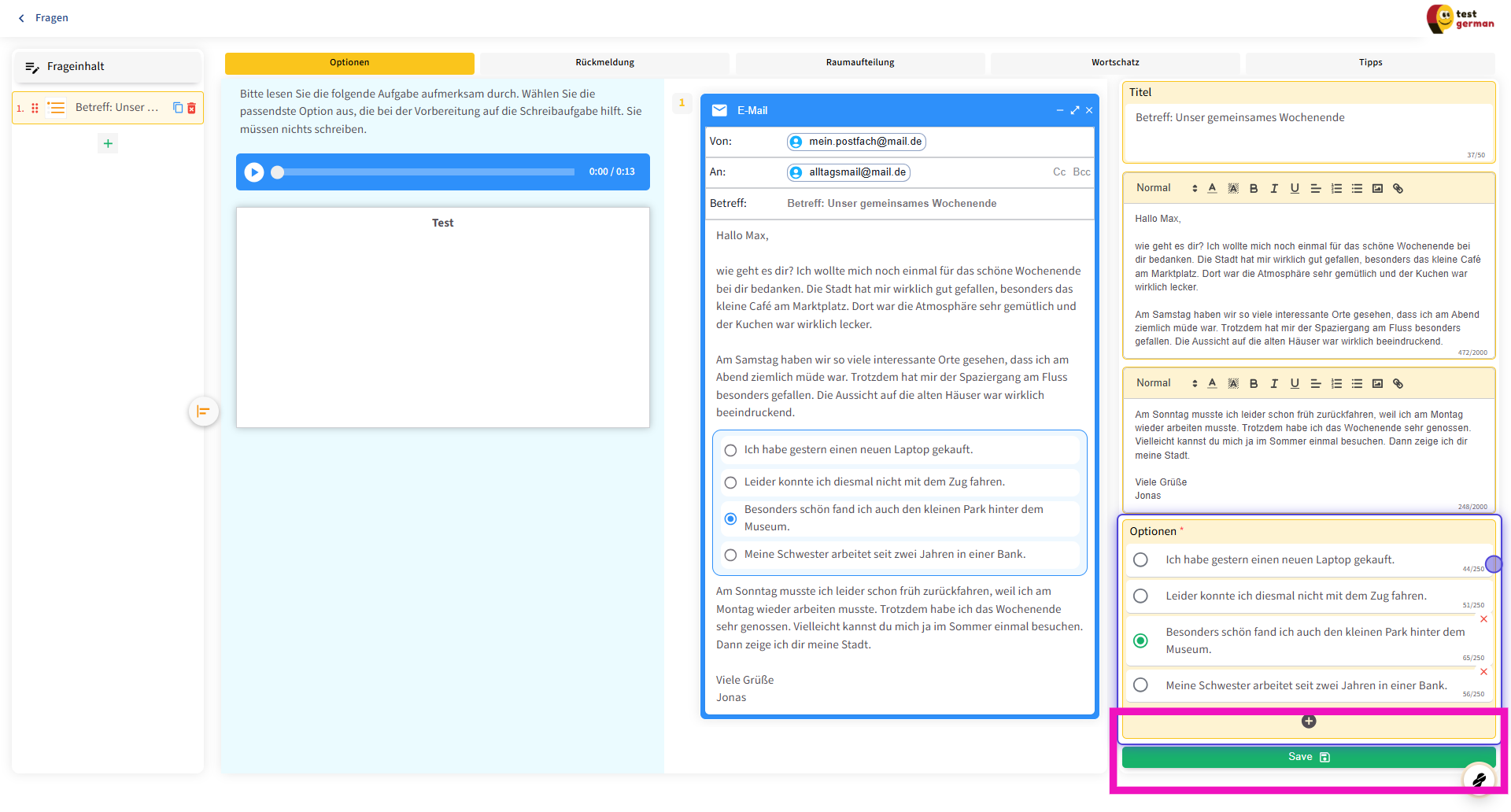Add another option with the plus circle
Viewport: 1511px width, 812px height.
[x=1309, y=722]
